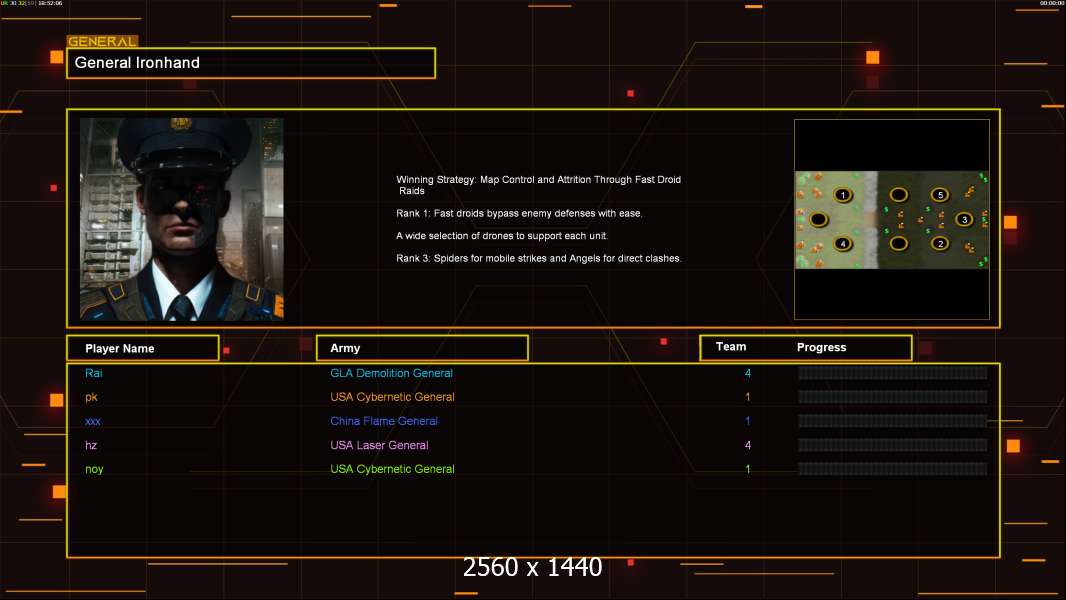The width and height of the screenshot is (1066, 600).
Task: Click the Winning Strategy description line
Action: [538, 185]
